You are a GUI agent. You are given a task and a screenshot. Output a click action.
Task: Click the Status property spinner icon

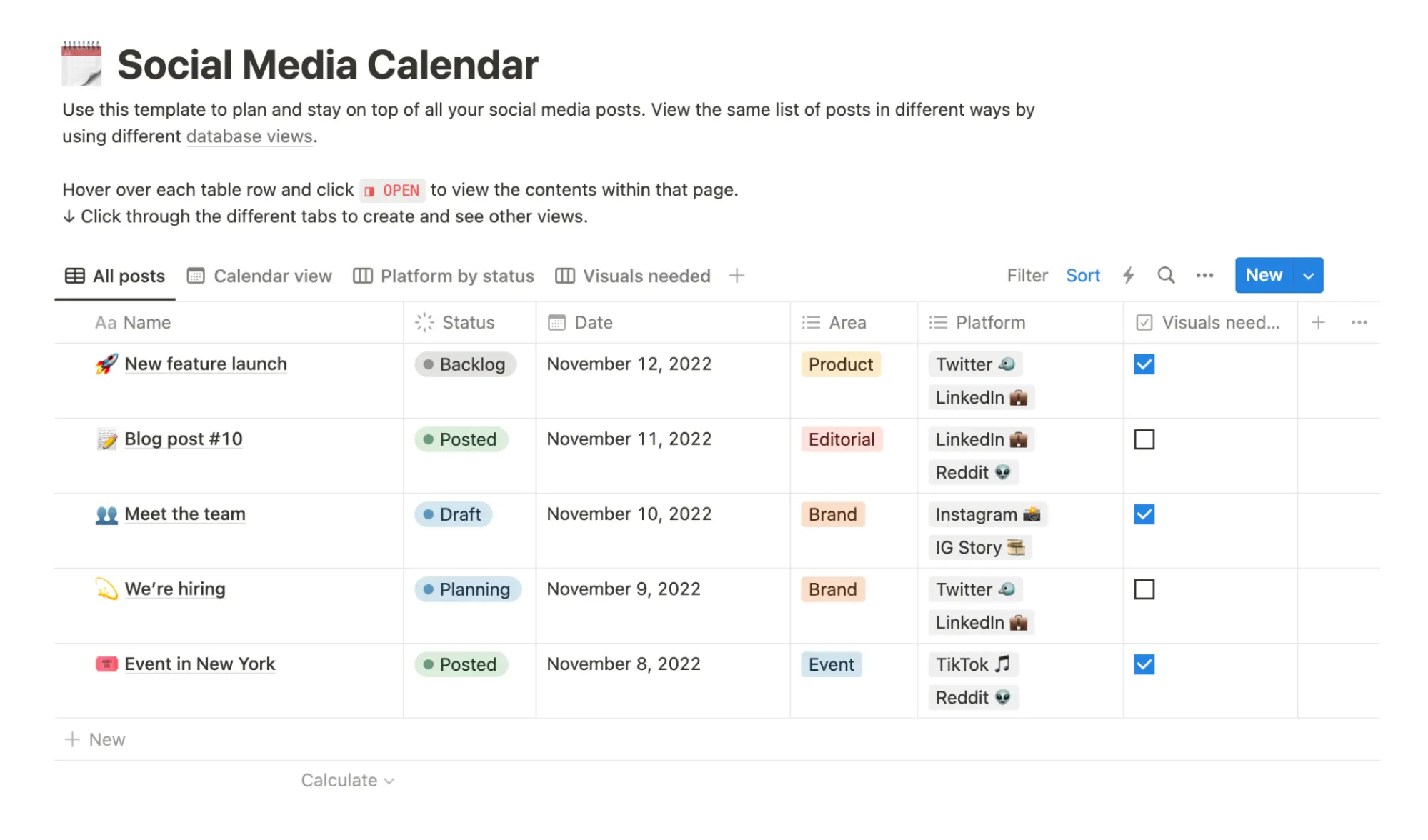424,322
